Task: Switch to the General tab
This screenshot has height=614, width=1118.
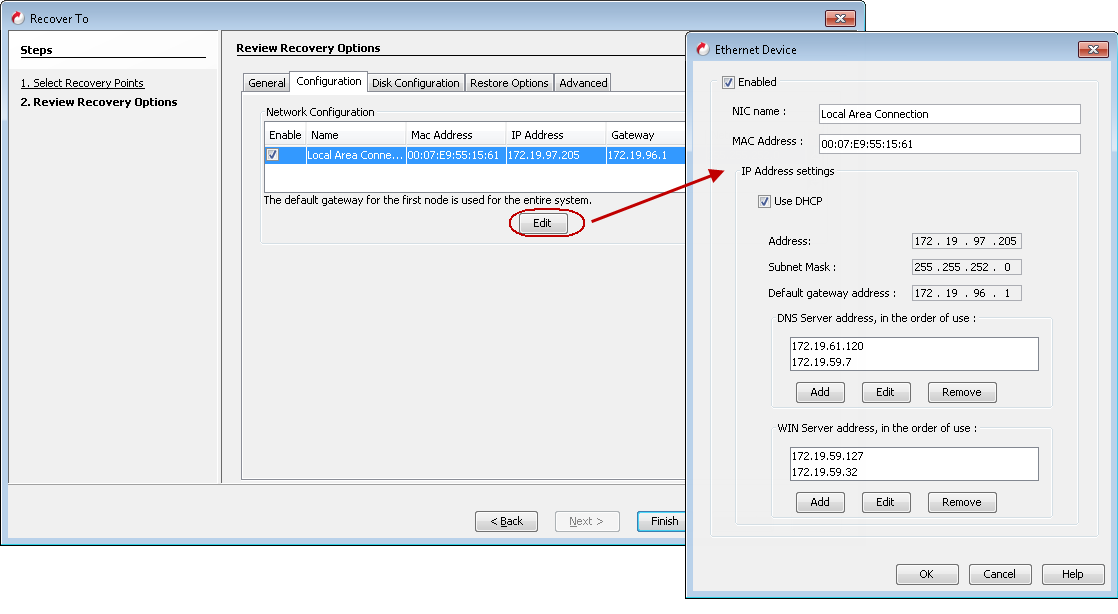Action: pyautogui.click(x=265, y=82)
